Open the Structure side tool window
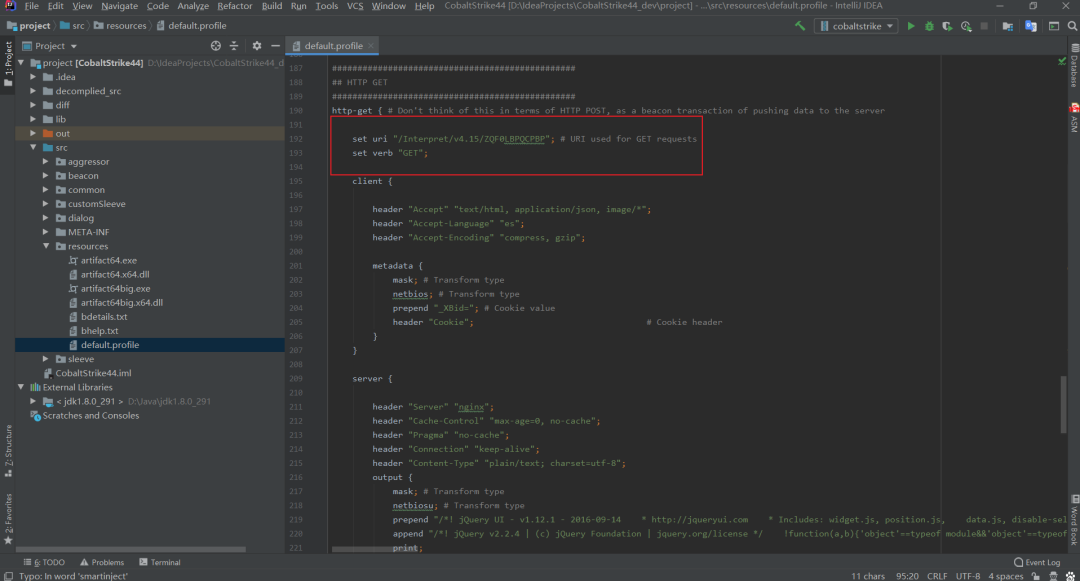Screen dimensions: 1080x581 click(x=8, y=451)
